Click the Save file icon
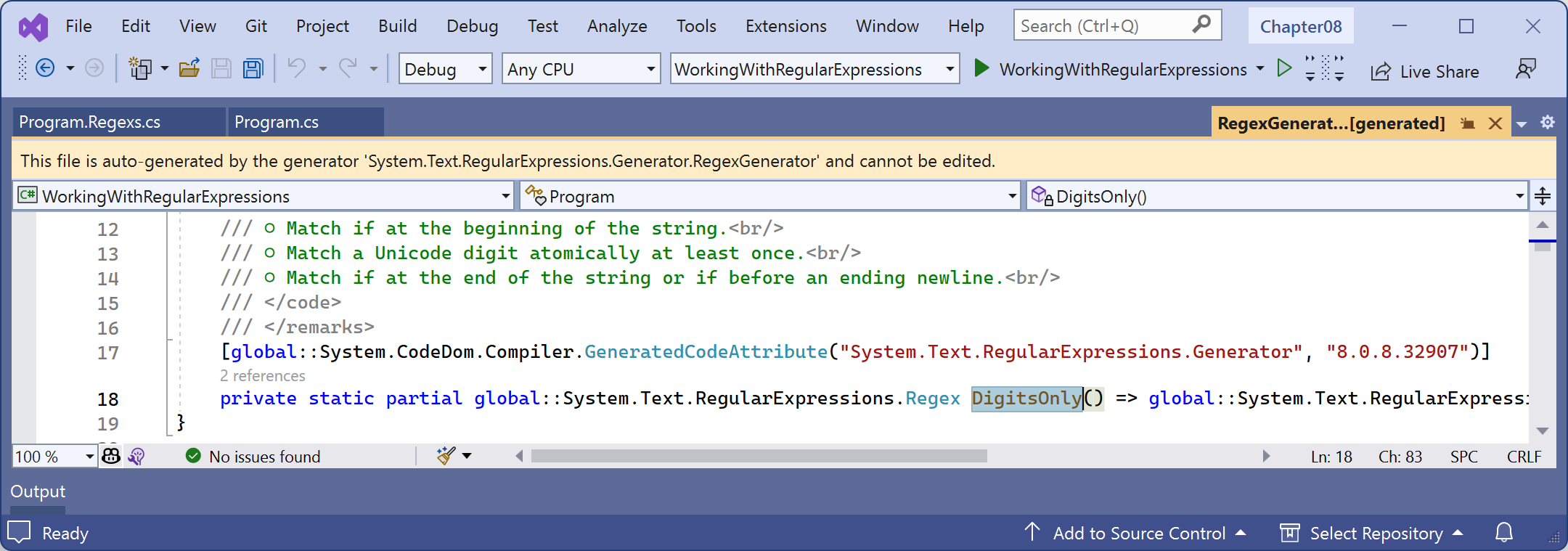The height and width of the screenshot is (551, 1568). 221,68
